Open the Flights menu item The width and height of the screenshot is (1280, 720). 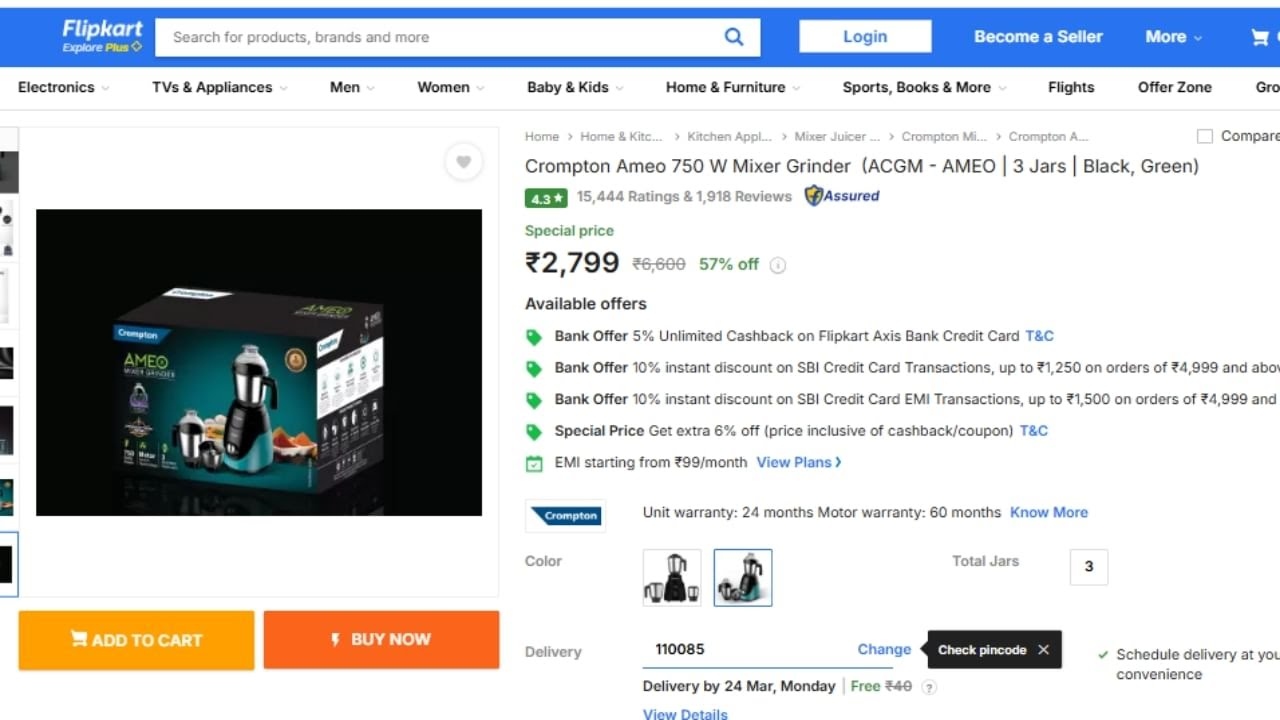[1071, 87]
